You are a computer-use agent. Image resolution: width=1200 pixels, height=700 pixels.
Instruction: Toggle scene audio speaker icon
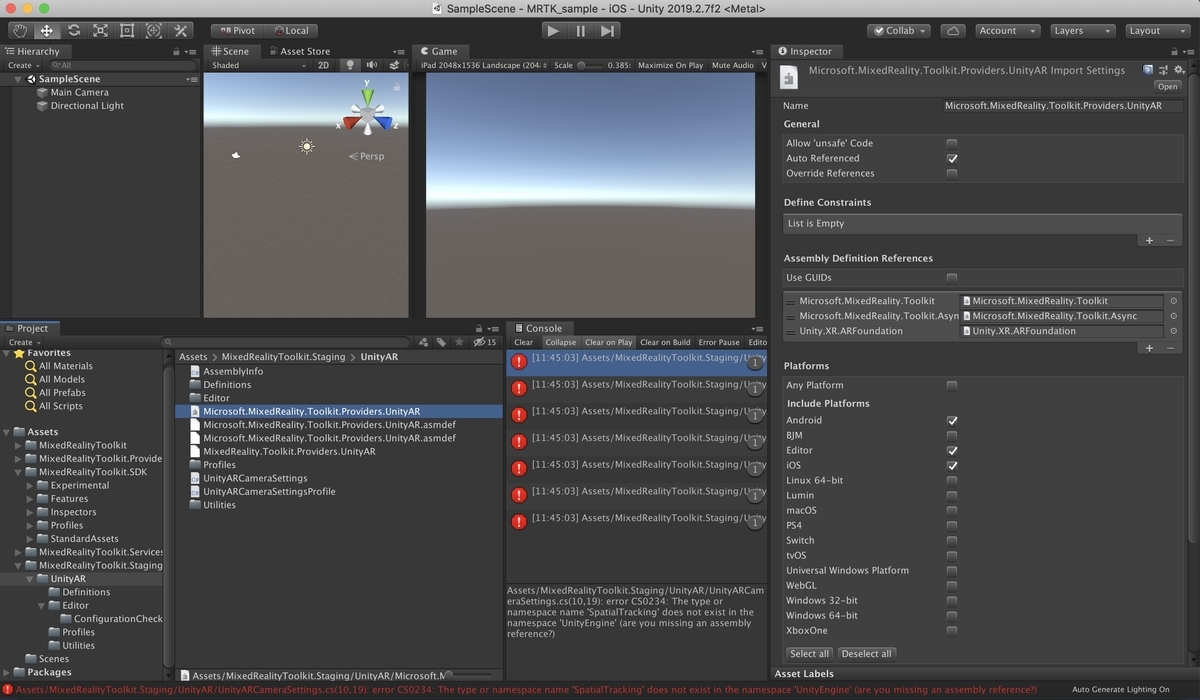[x=371, y=65]
